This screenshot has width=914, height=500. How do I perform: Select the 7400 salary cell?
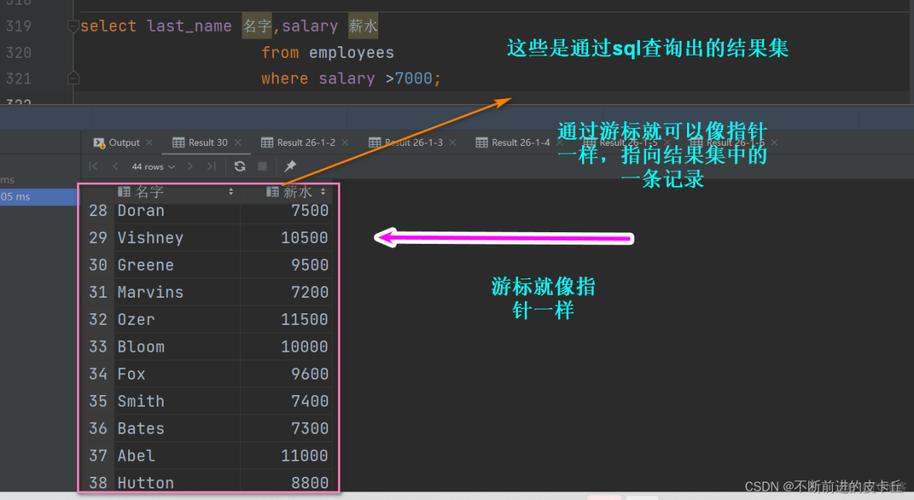tap(287, 402)
